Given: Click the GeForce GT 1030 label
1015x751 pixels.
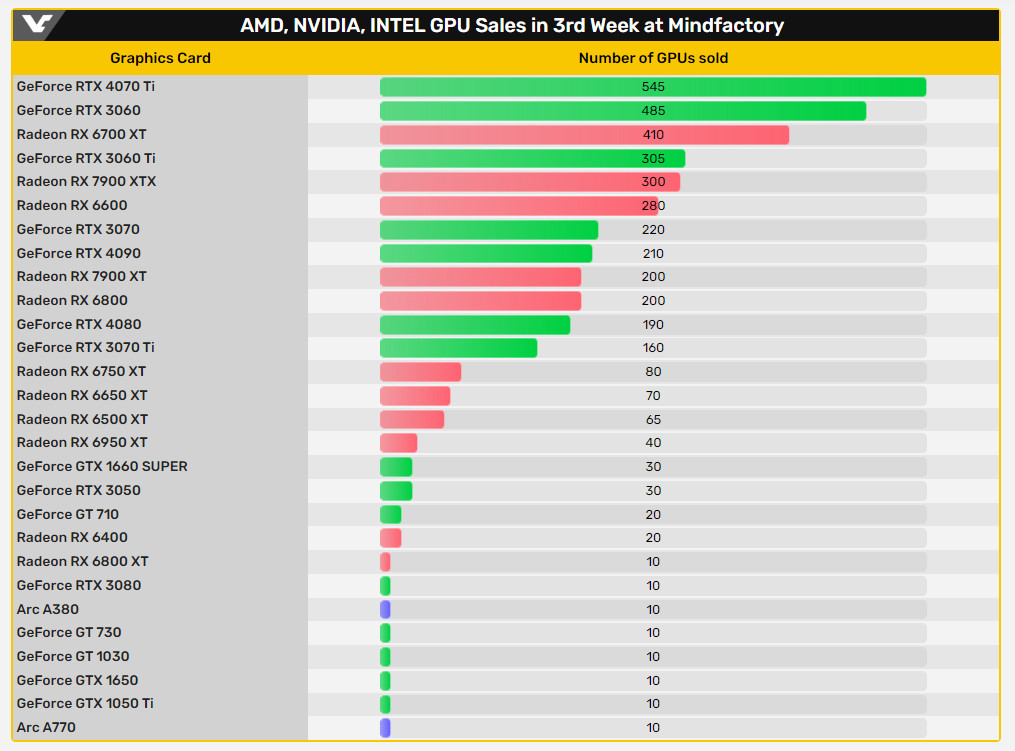Looking at the screenshot, I should (73, 657).
